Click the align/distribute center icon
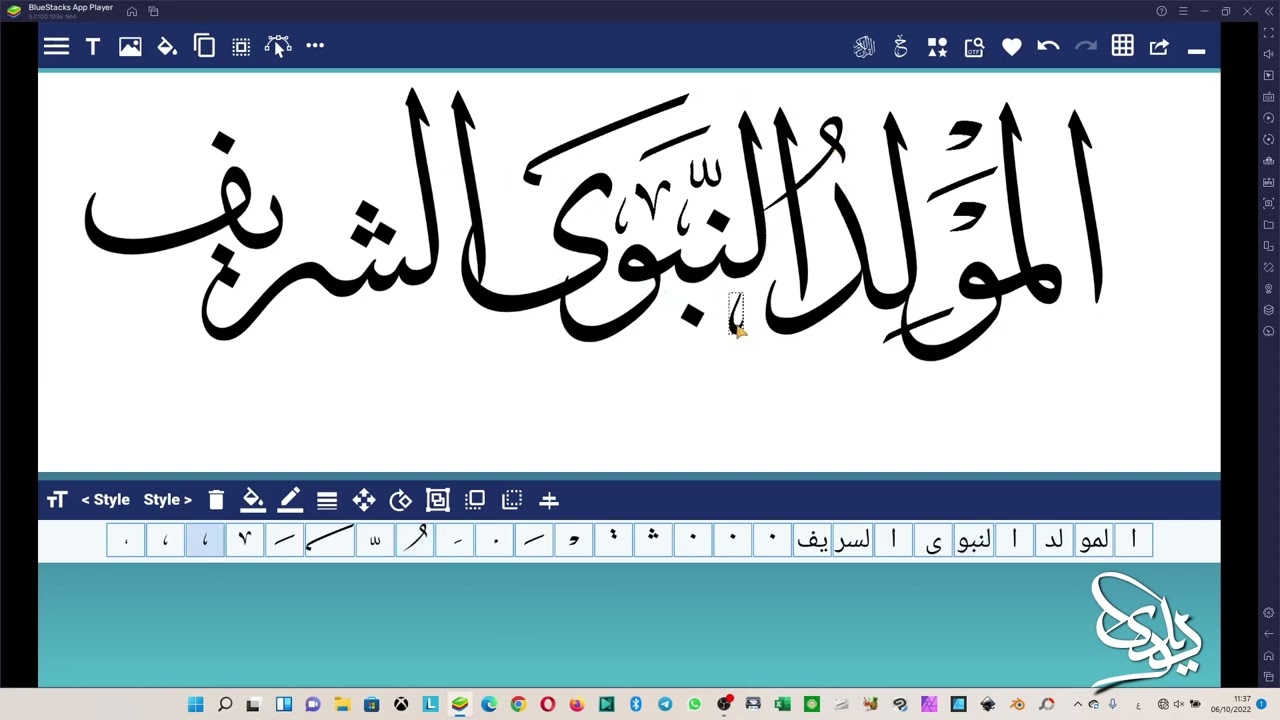This screenshot has height=720, width=1280. coord(549,500)
